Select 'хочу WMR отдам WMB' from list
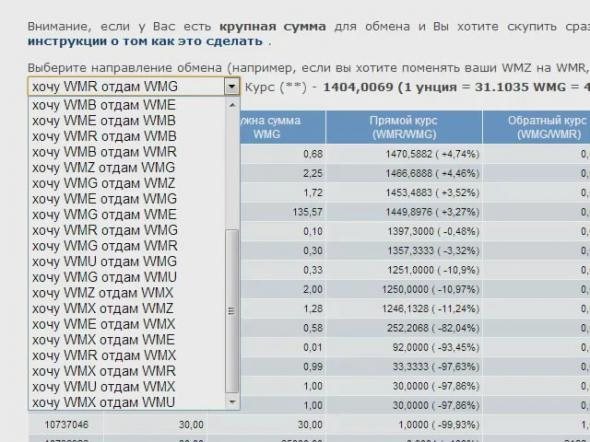 tap(127, 136)
